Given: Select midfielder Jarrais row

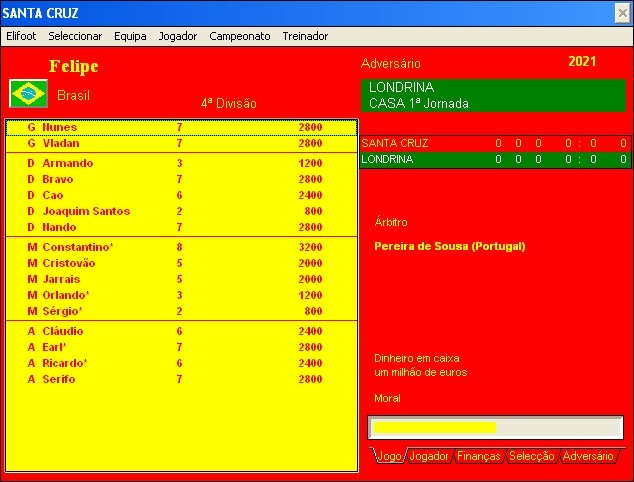Looking at the screenshot, I should [x=181, y=279].
